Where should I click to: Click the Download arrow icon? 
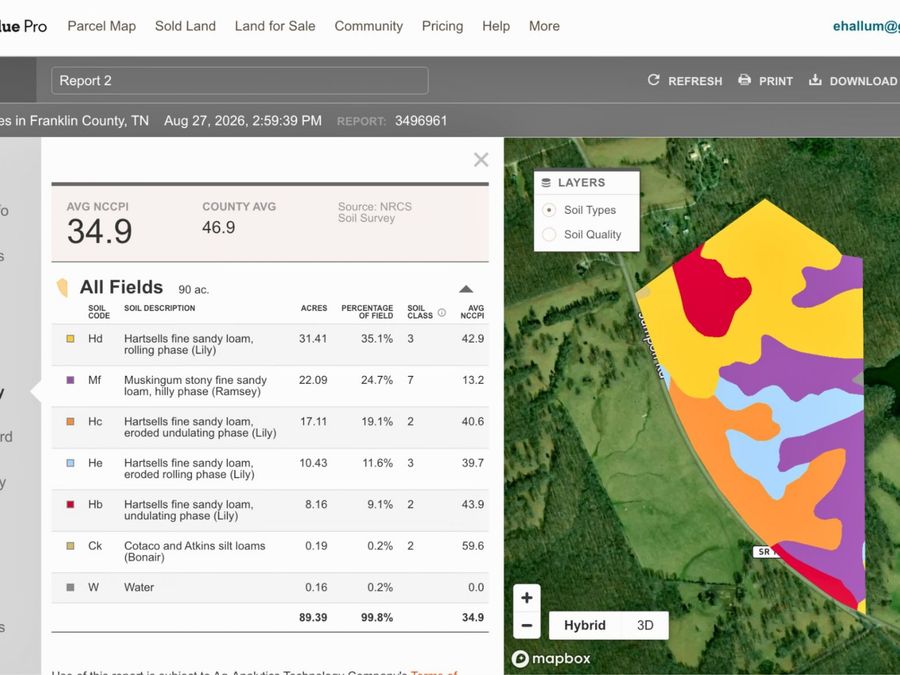pos(815,80)
